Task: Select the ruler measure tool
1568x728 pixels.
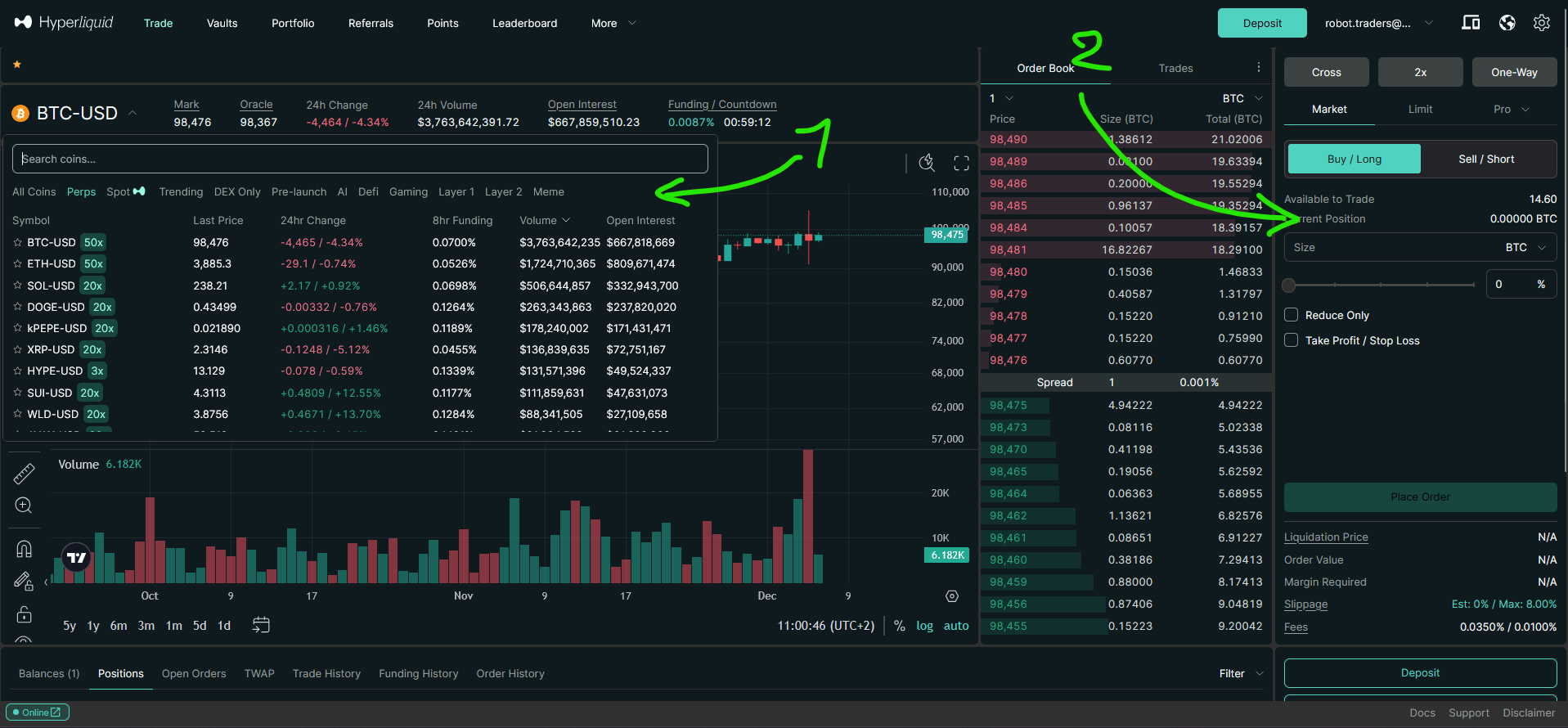Action: pyautogui.click(x=24, y=474)
